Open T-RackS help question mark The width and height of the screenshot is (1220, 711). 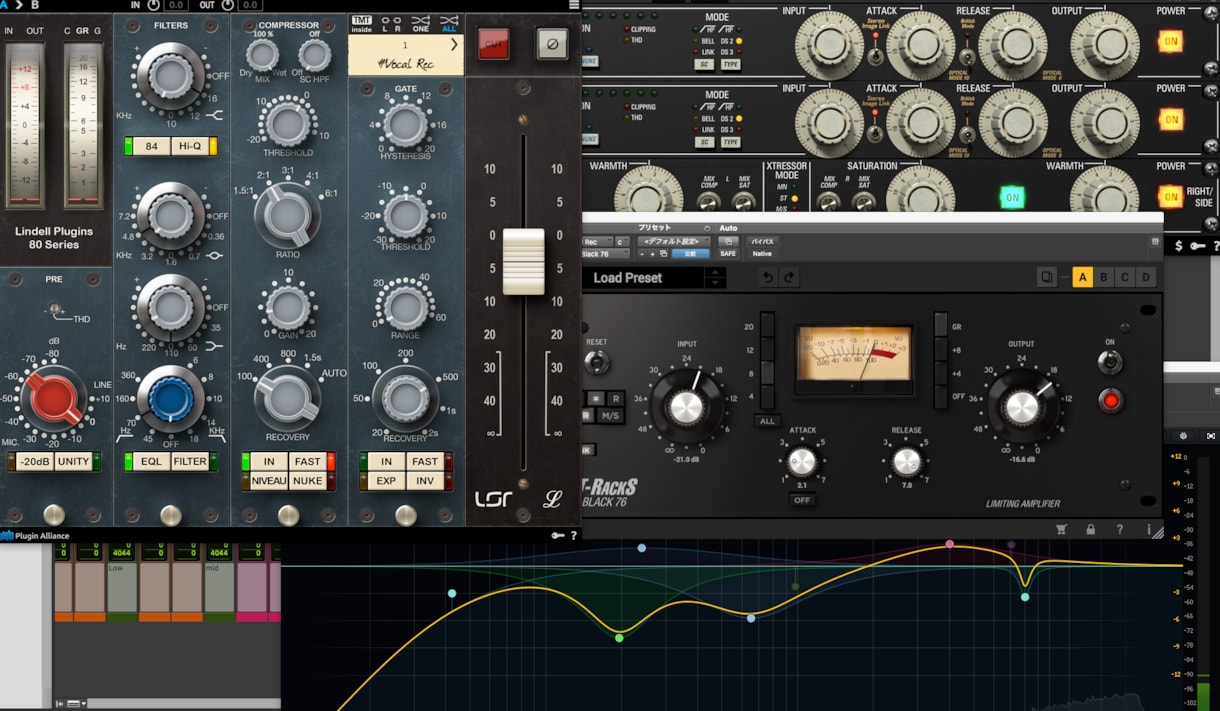pyautogui.click(x=1120, y=530)
